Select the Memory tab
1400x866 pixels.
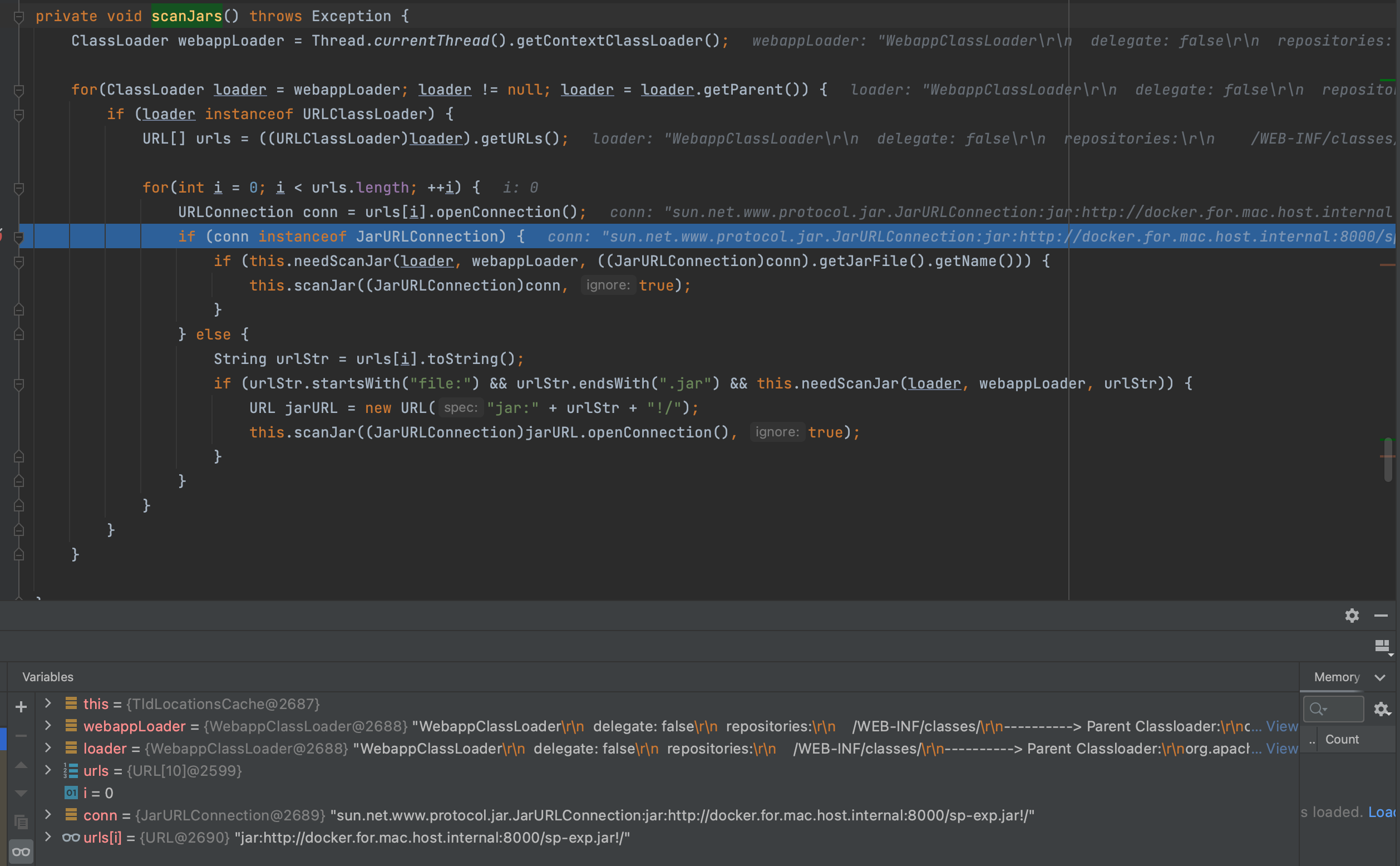(x=1337, y=677)
